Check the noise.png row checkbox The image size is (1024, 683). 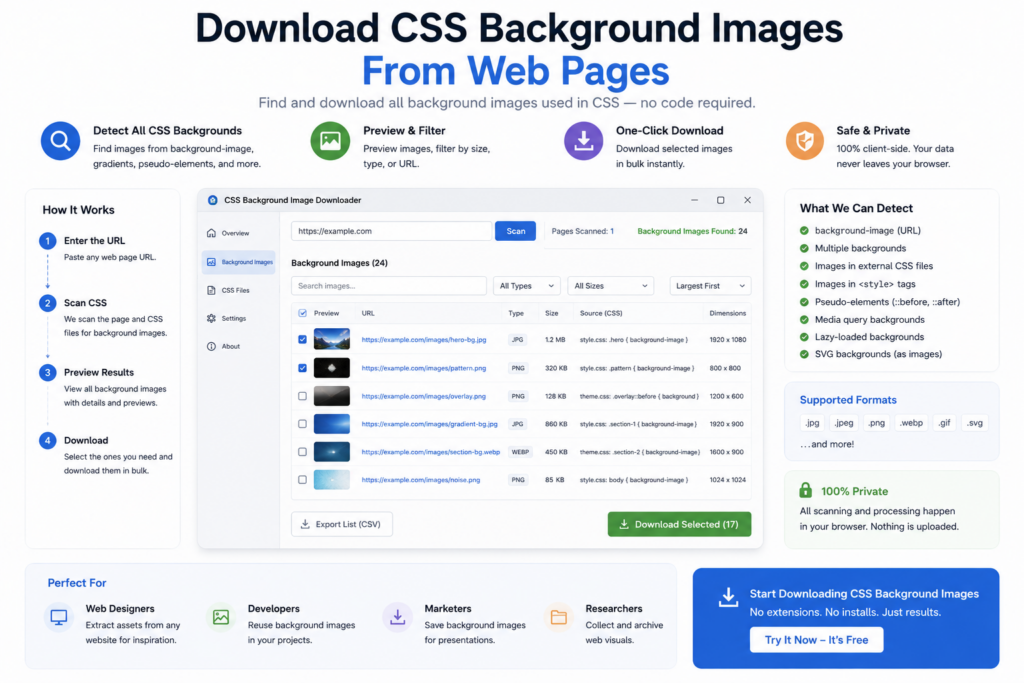click(x=302, y=480)
